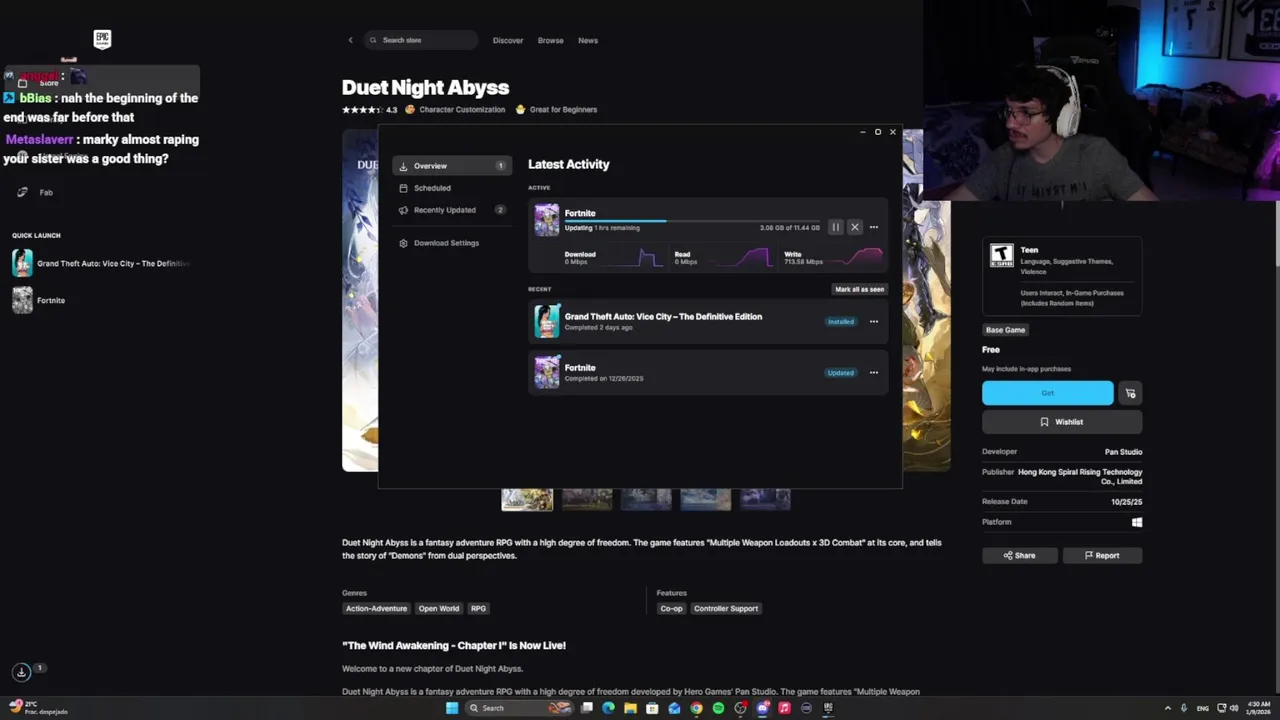Add Duet Night Abyss to cart icon
Screen dimensions: 1280x720
[1130, 393]
